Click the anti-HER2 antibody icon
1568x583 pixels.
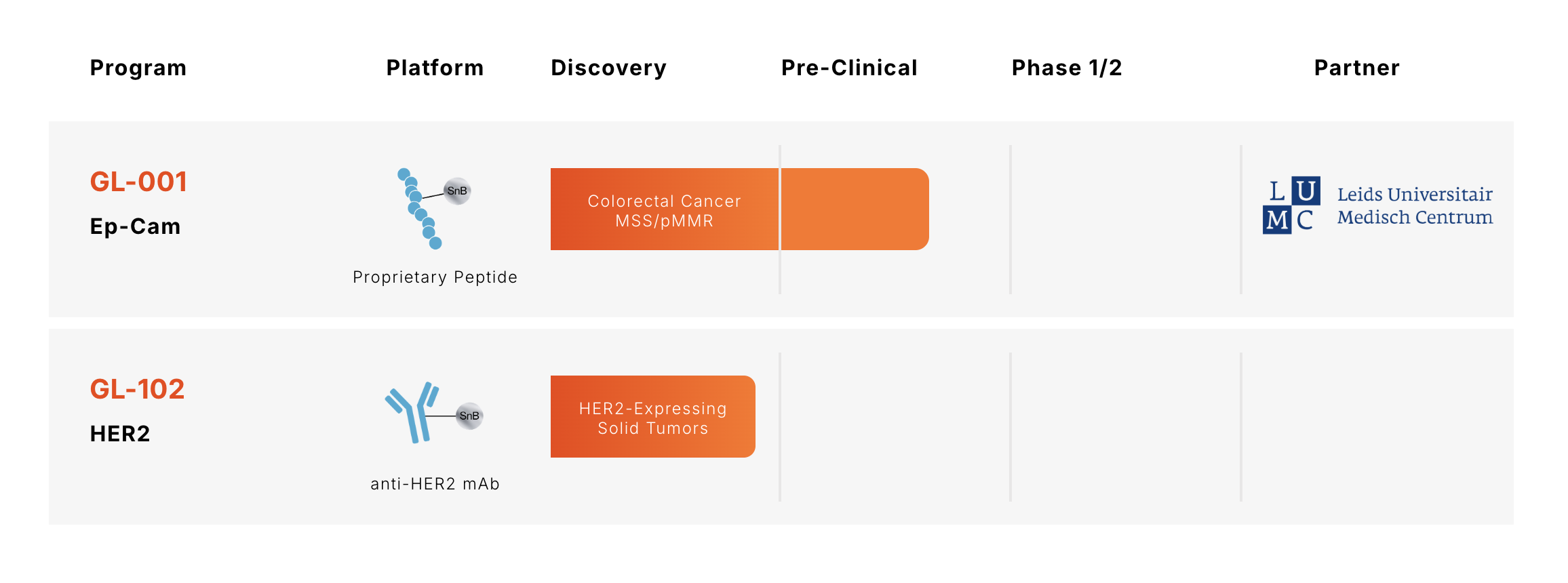pos(412,412)
